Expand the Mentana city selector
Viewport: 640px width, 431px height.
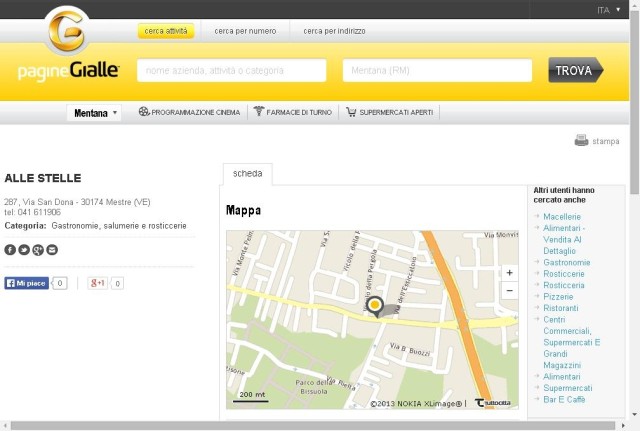tap(95, 113)
